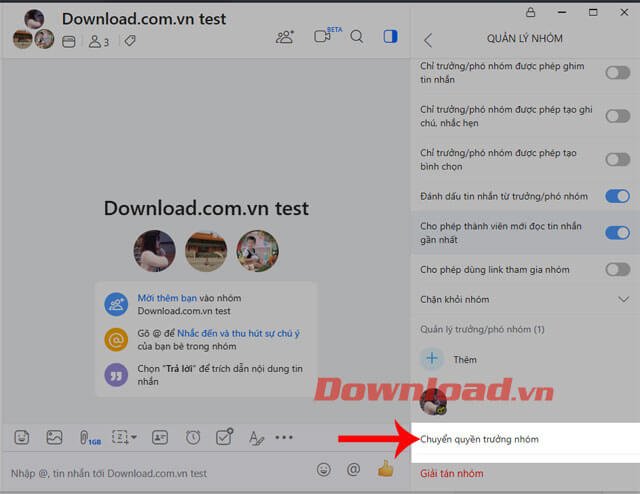
Task: Click the purple quote reply circle icon
Action: pos(116,375)
